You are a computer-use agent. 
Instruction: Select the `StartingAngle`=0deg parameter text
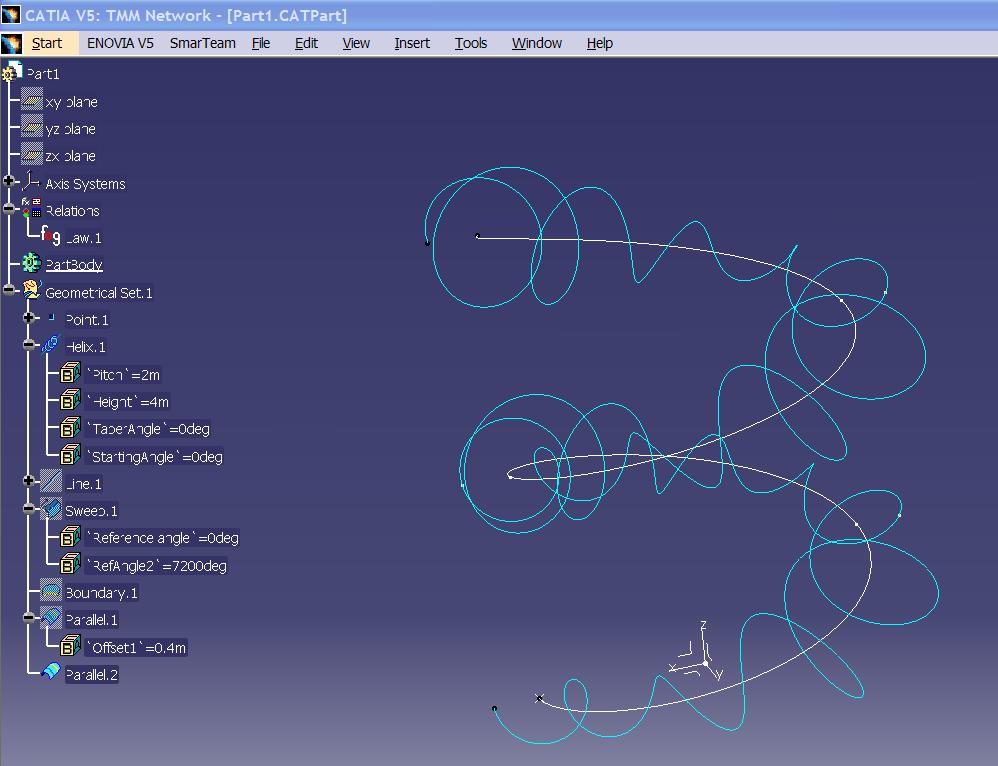[x=155, y=457]
